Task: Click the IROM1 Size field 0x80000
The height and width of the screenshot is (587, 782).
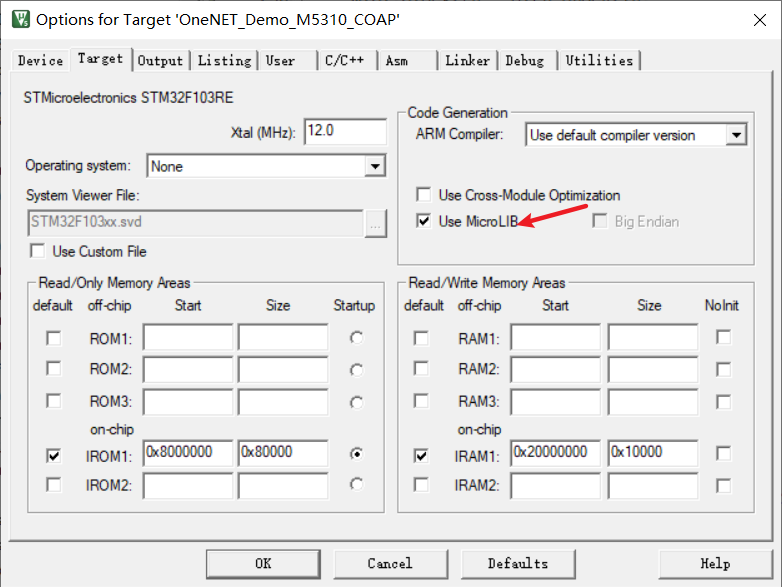Action: click(x=283, y=453)
